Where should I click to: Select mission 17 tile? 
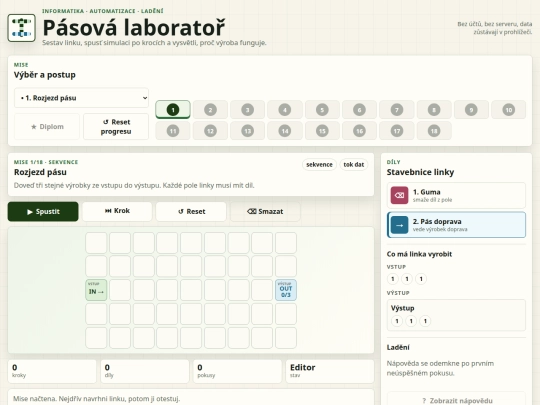397,131
